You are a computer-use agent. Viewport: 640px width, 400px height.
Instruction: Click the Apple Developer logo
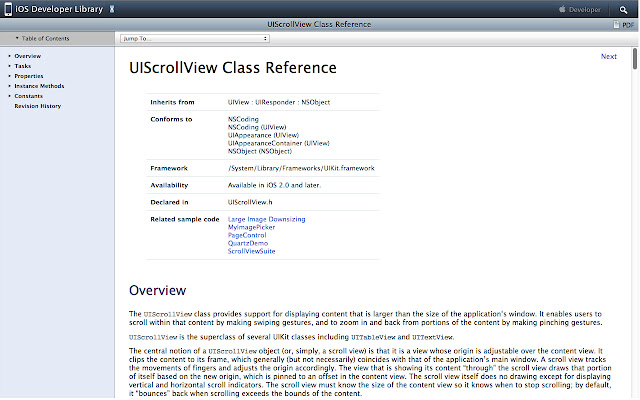click(562, 9)
